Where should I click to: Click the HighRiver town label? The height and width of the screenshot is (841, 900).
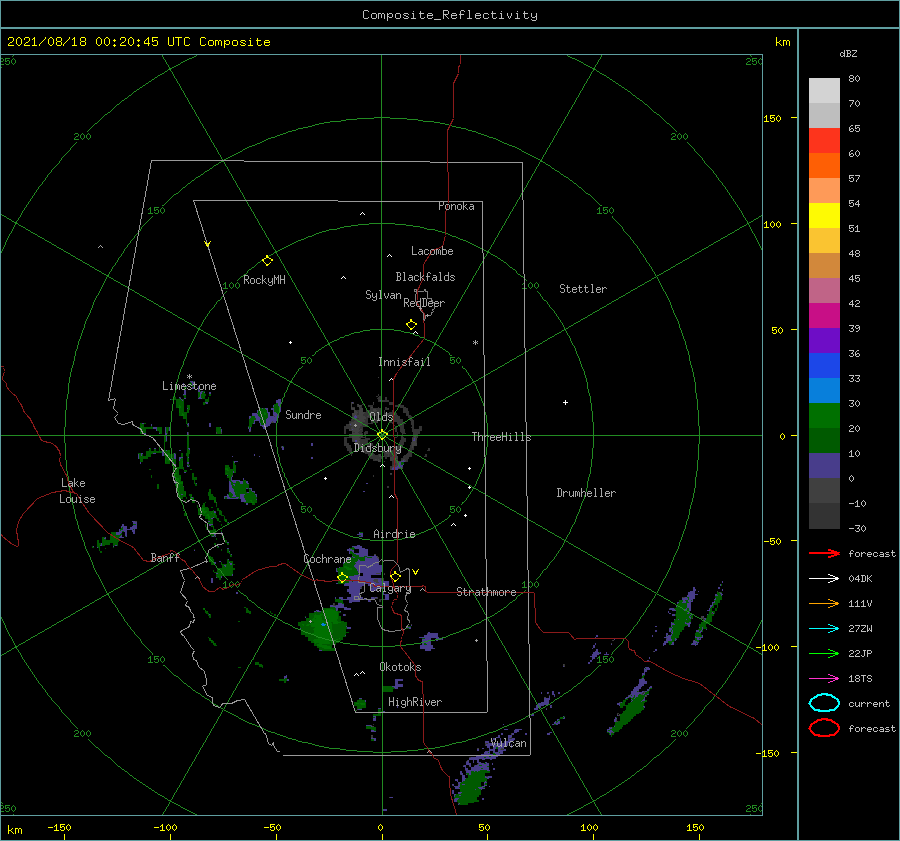[415, 702]
